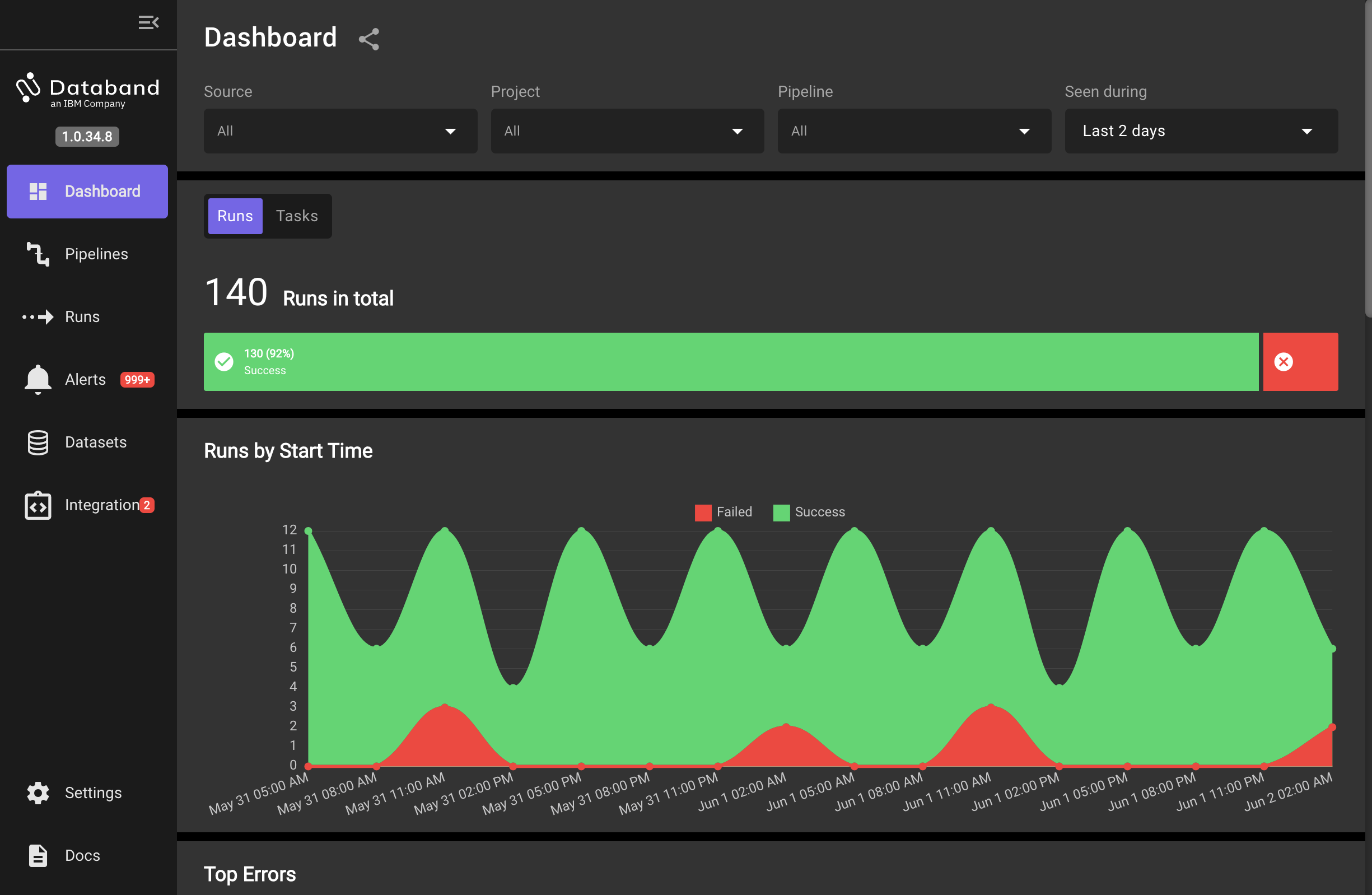Click the 999+ alerts count badge
This screenshot has height=895, width=1372.
(x=137, y=380)
